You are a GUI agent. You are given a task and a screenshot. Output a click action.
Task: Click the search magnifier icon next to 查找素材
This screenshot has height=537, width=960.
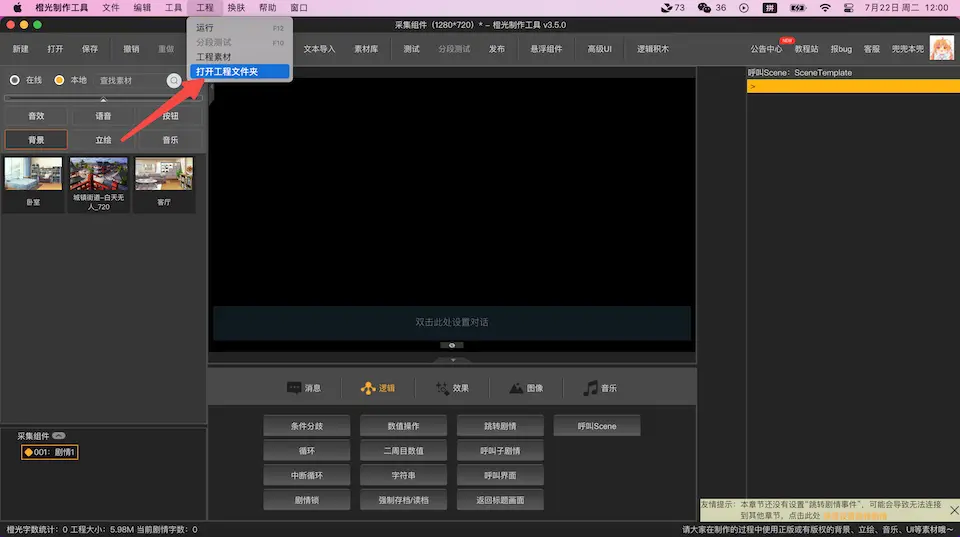(x=174, y=80)
